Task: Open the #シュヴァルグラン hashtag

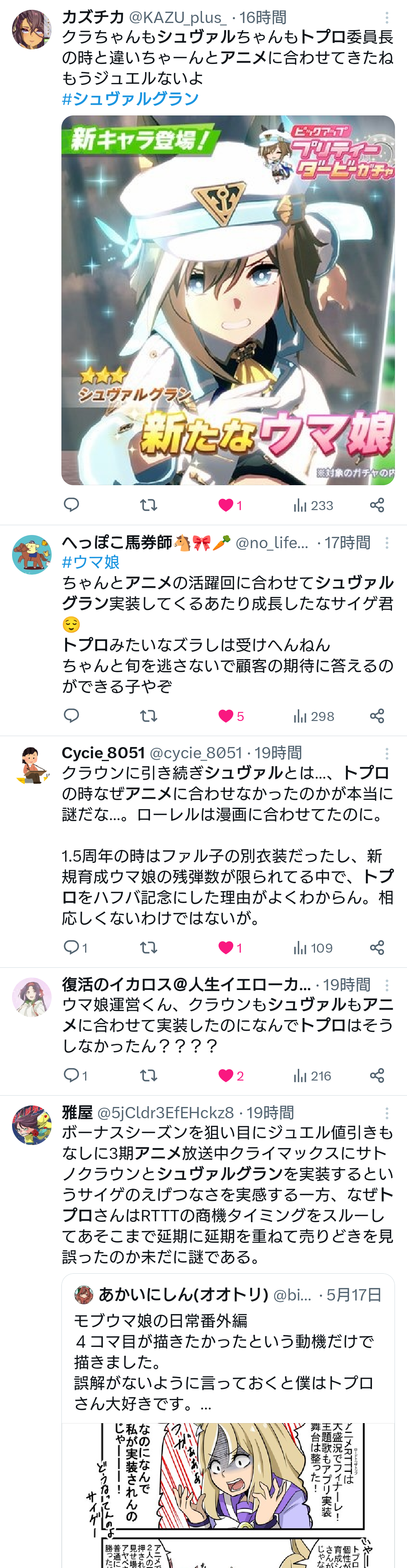Action: [x=131, y=98]
